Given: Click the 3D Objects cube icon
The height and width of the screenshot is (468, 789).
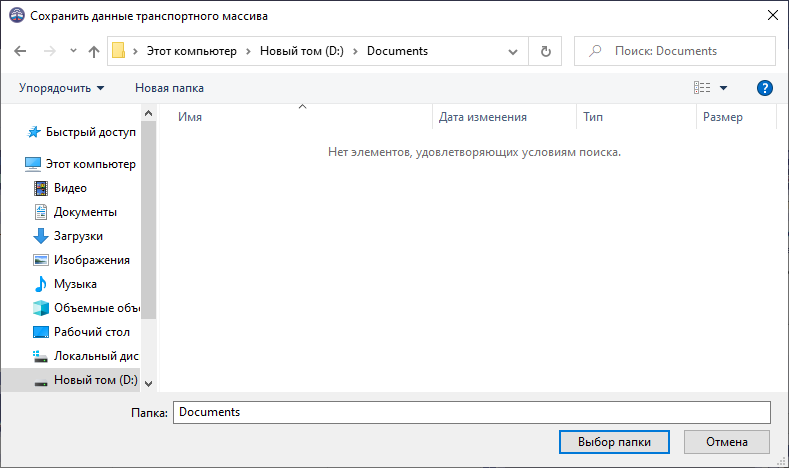Looking at the screenshot, I should click(x=41, y=308).
